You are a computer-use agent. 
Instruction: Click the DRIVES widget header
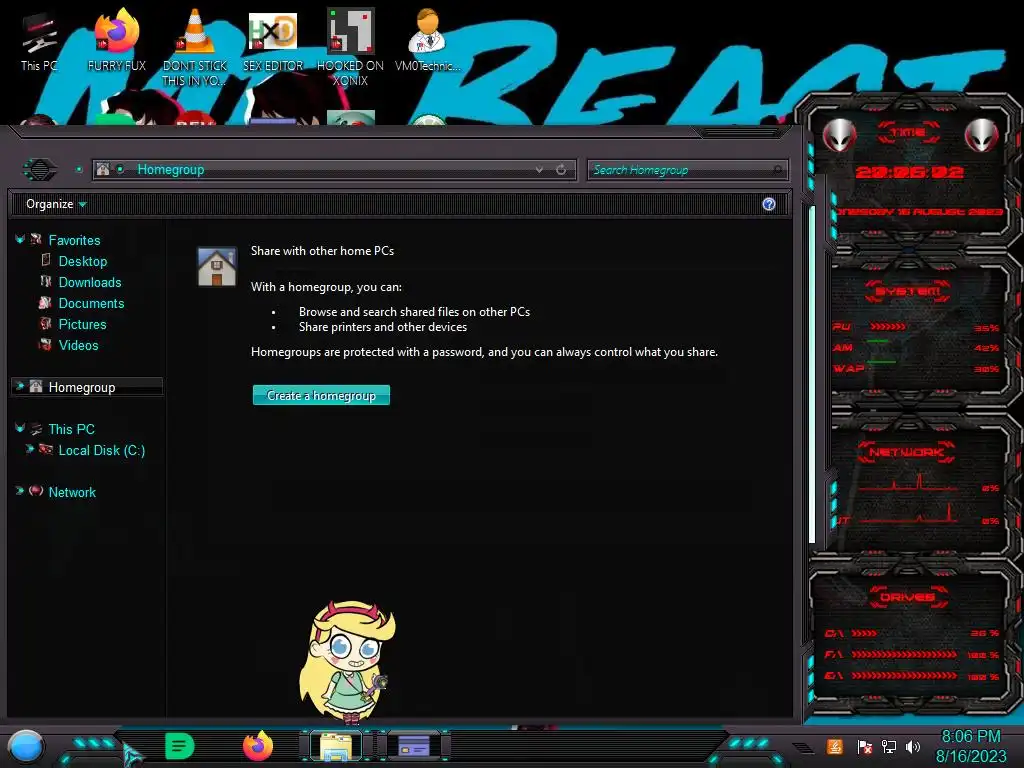tap(907, 597)
